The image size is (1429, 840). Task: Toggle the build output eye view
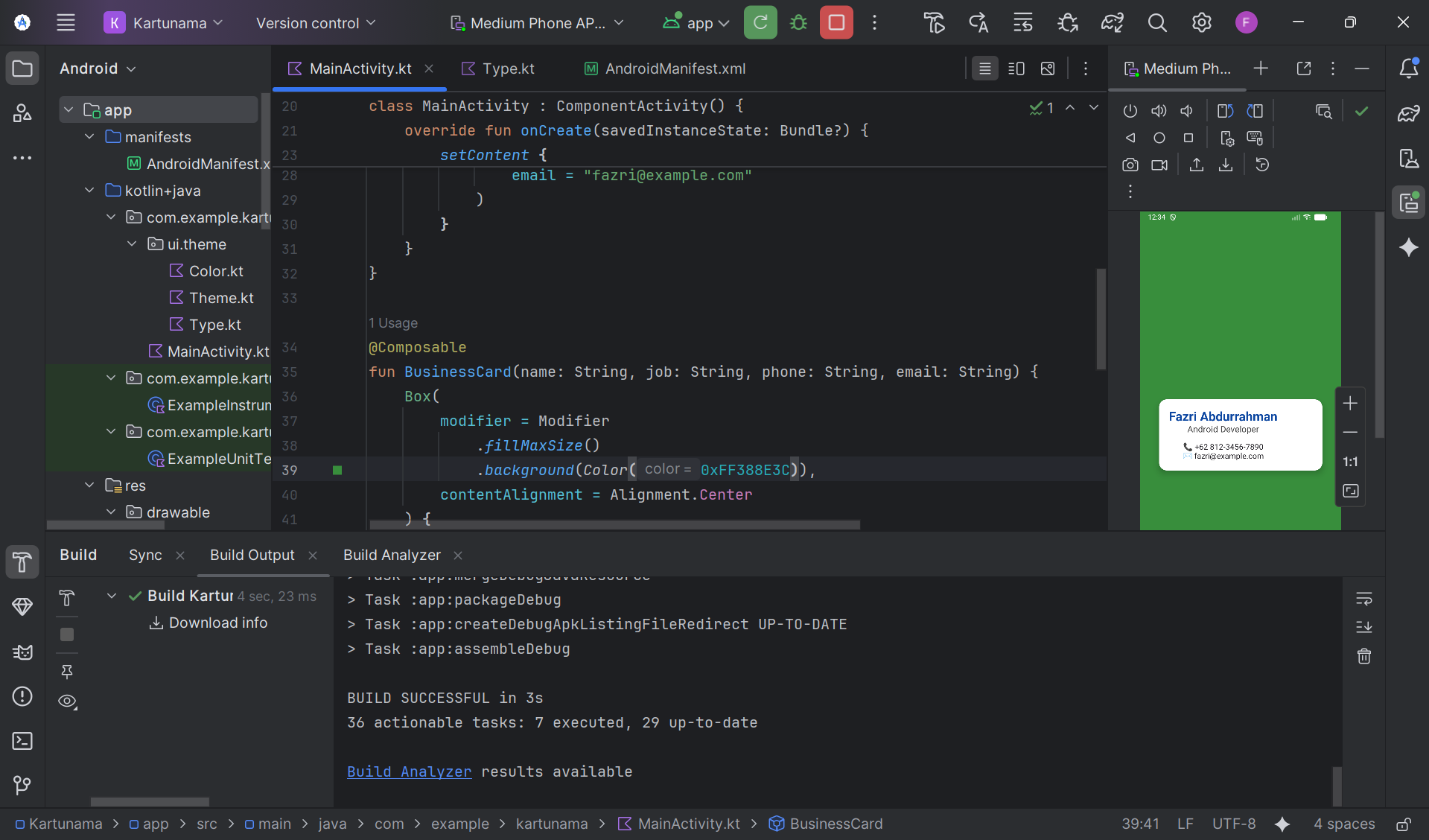click(67, 701)
